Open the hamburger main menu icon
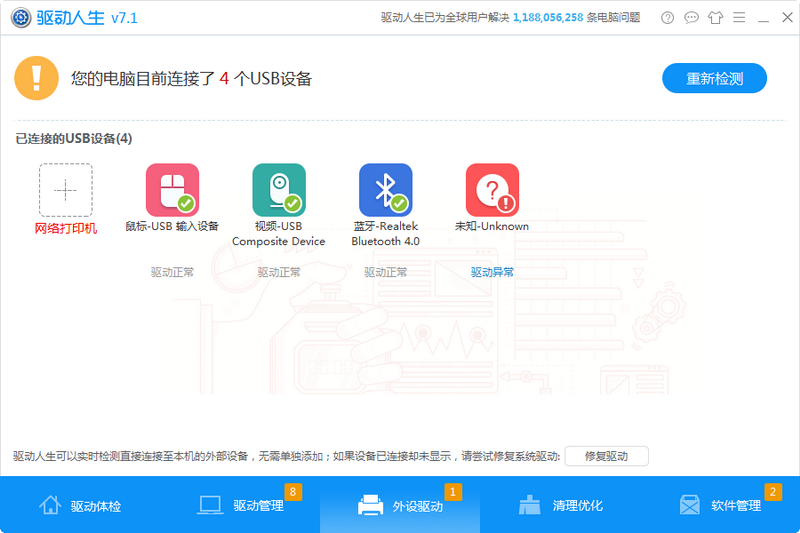Image resolution: width=800 pixels, height=533 pixels. (x=739, y=18)
